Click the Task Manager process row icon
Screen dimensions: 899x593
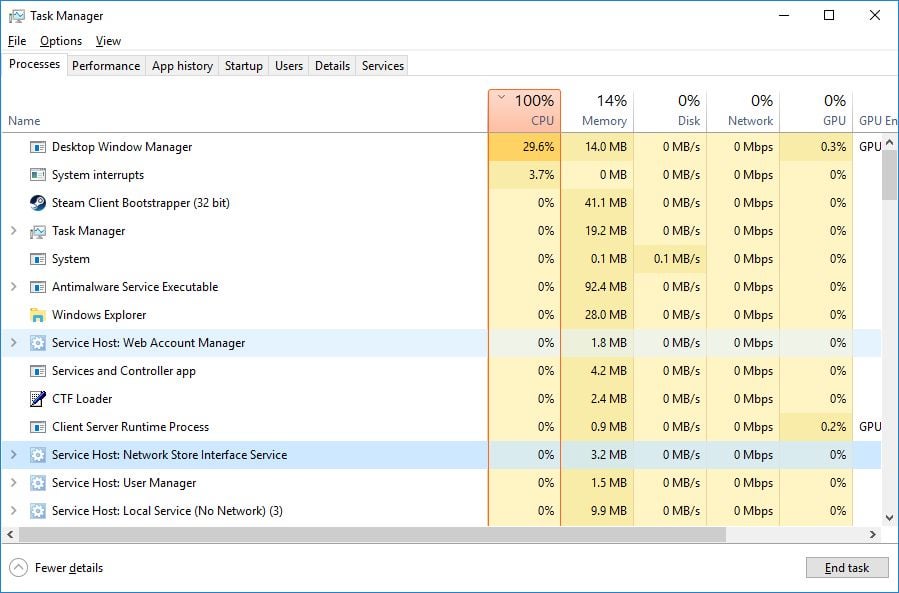click(38, 231)
